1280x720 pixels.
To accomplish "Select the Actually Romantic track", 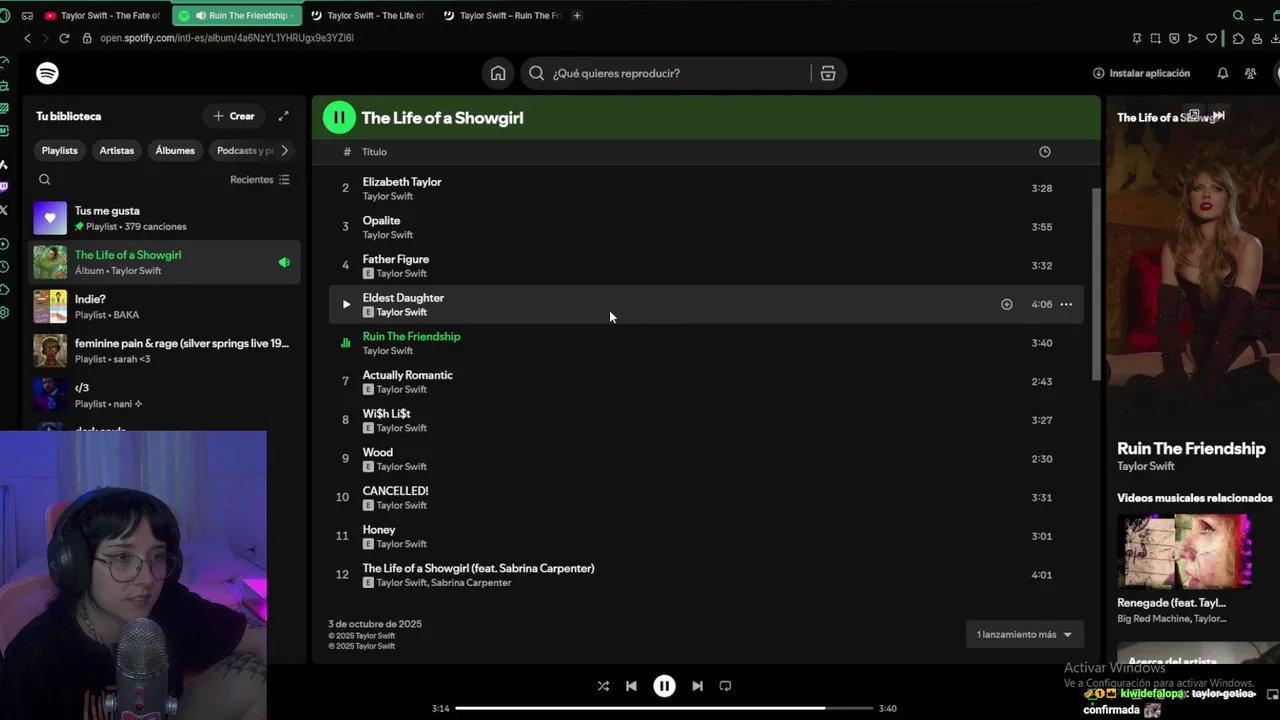I will coord(706,381).
